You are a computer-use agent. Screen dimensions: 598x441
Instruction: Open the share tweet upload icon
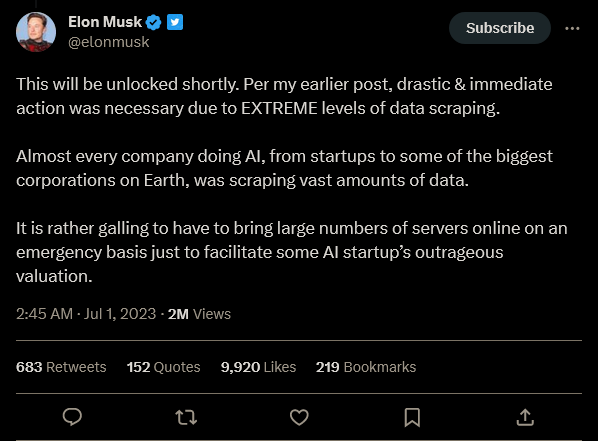coord(525,417)
